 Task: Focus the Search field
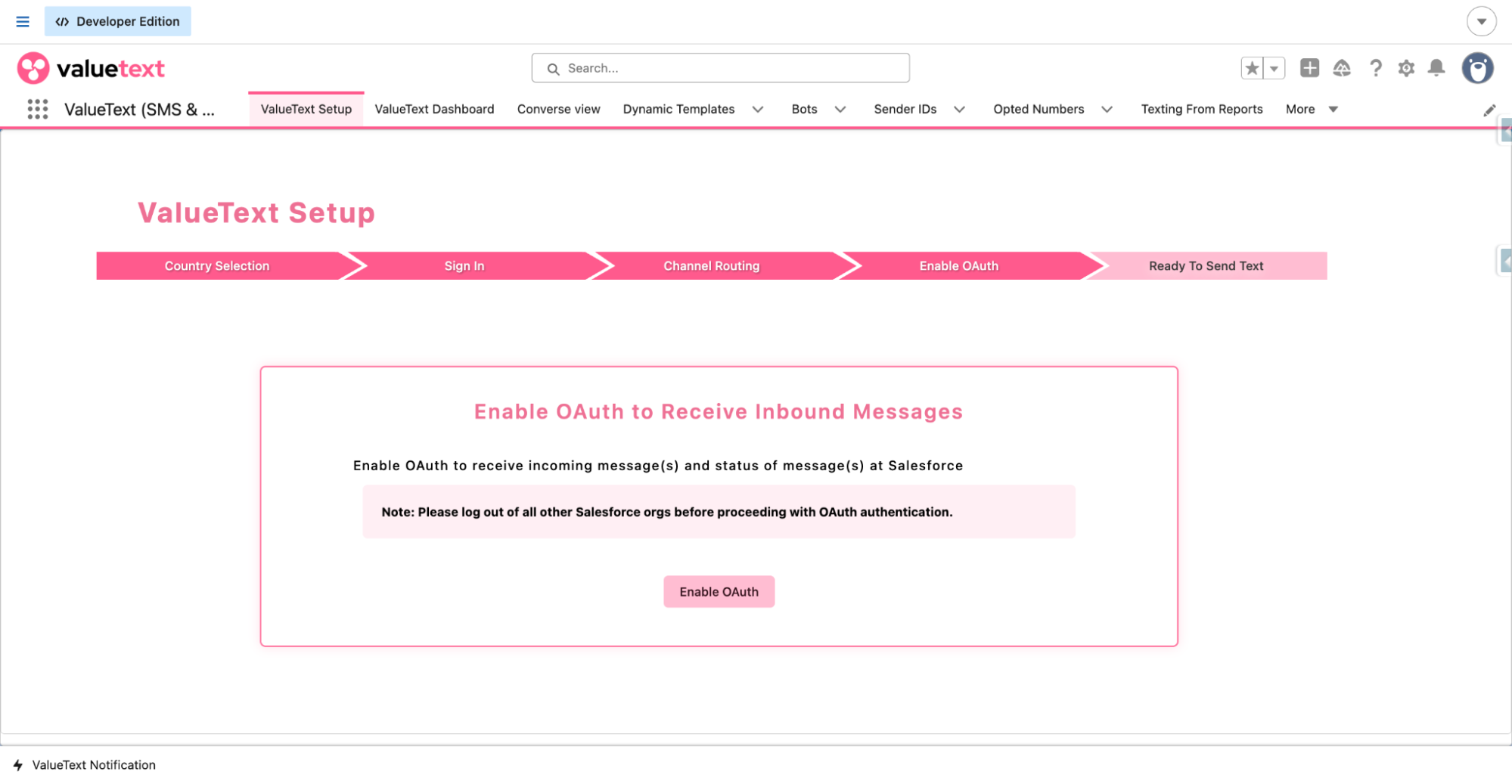coord(720,68)
